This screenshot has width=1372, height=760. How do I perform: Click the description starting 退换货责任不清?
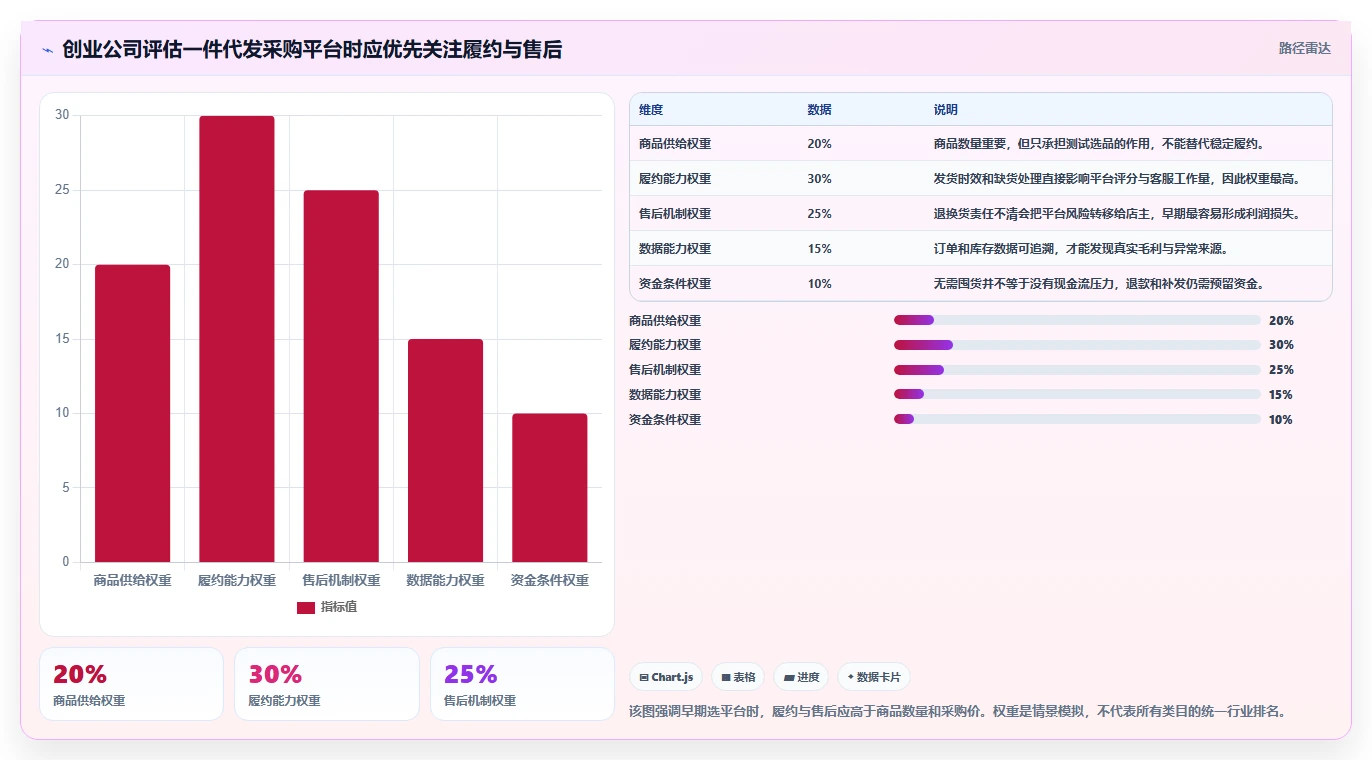1117,214
